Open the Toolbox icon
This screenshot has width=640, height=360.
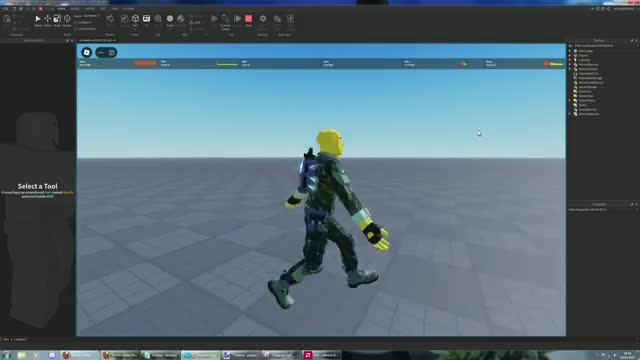point(124,19)
